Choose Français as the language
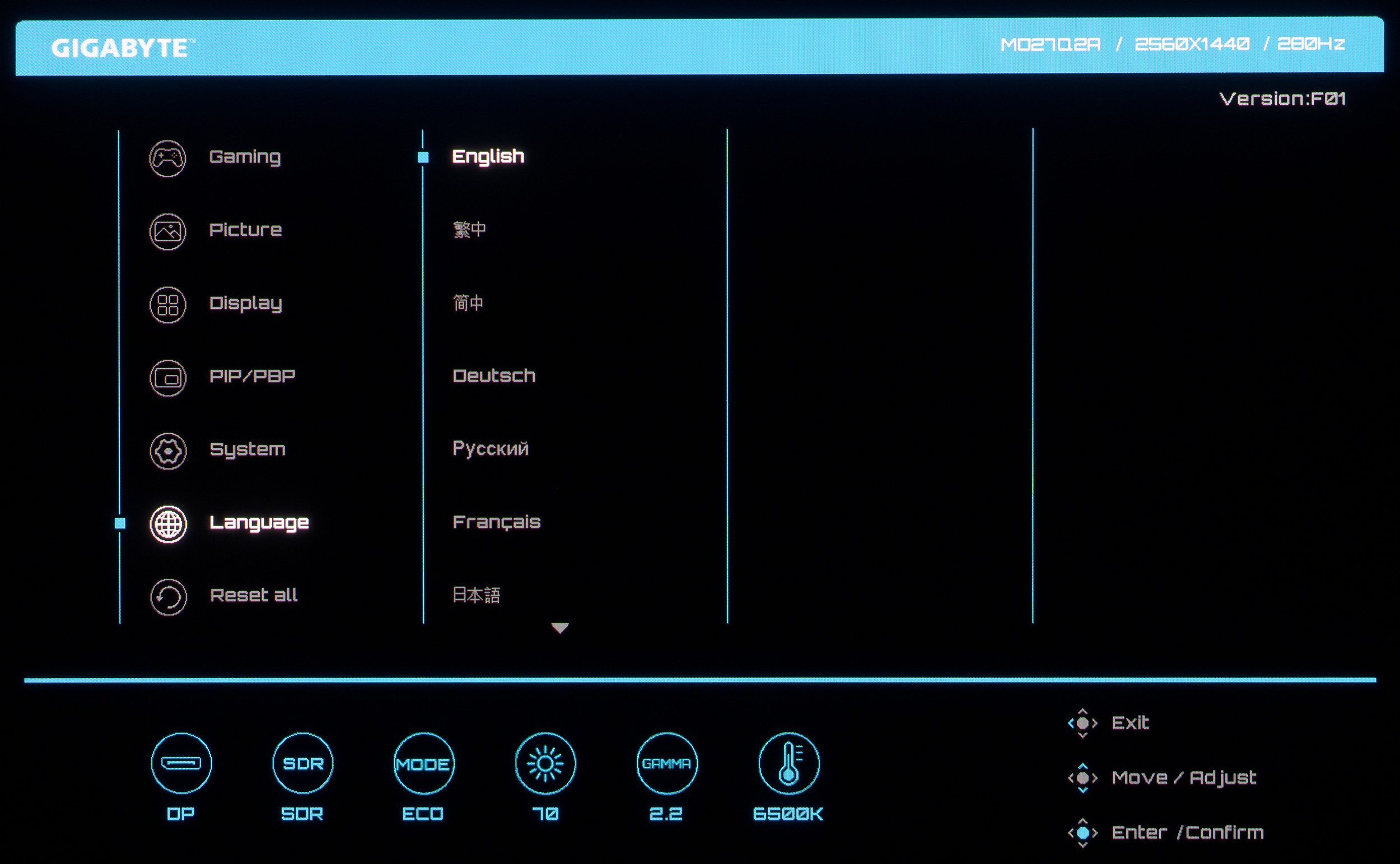 [x=496, y=522]
